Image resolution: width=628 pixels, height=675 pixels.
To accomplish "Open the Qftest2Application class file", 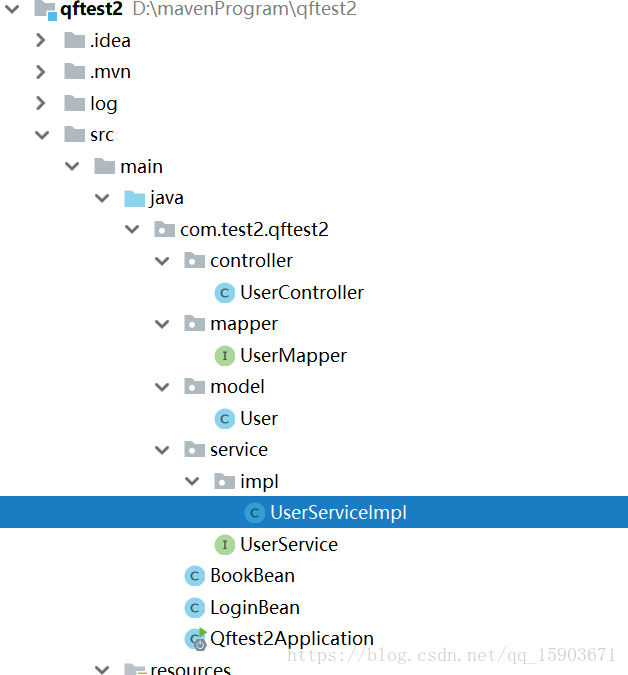I will pyautogui.click(x=292, y=639).
